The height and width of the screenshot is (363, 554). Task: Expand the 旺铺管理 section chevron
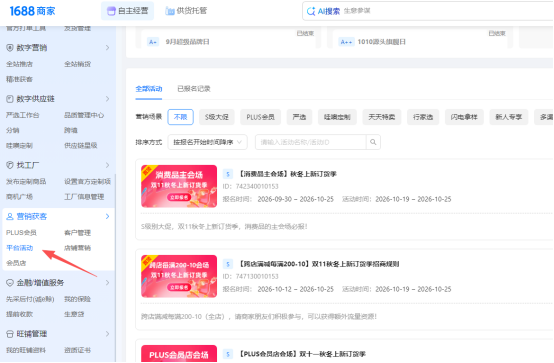pyautogui.click(x=107, y=334)
